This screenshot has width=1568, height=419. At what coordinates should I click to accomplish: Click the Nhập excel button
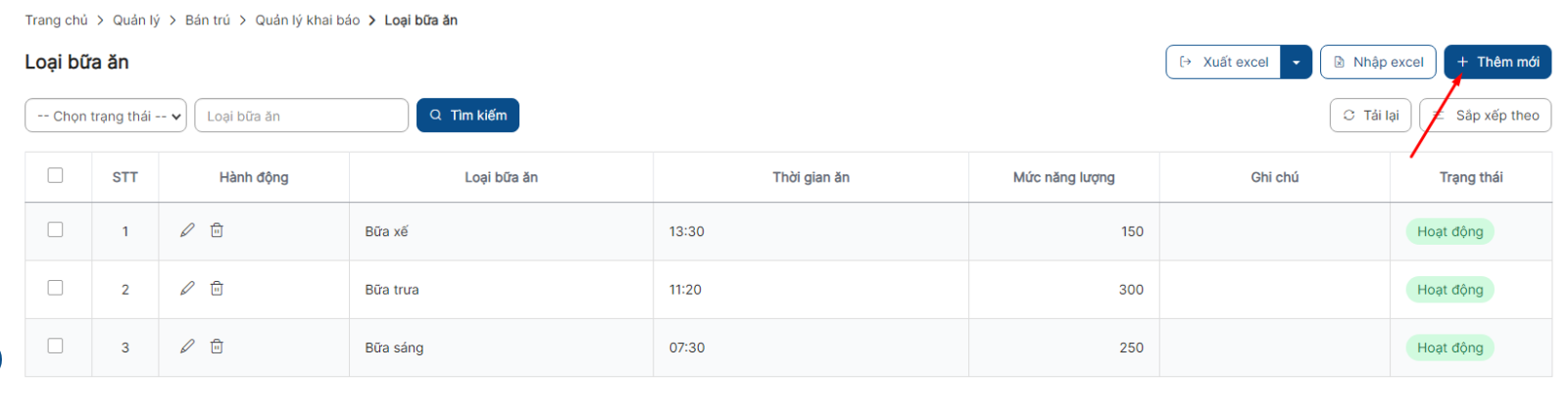[1377, 62]
